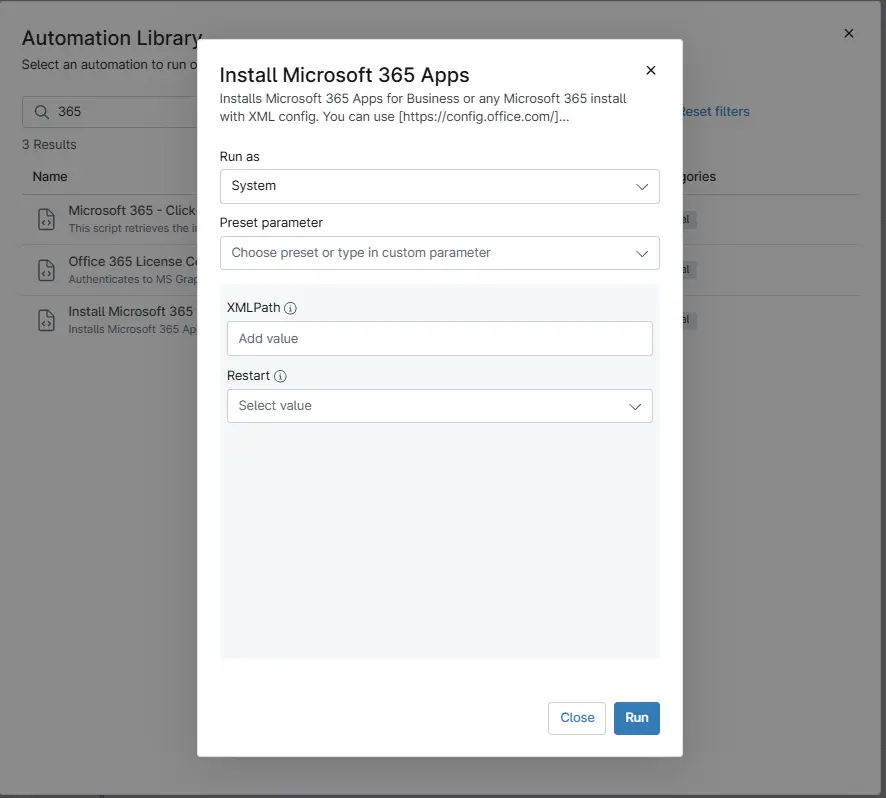The image size is (886, 798).
Task: Click the Close button in the dialog footer
Action: [x=577, y=718]
